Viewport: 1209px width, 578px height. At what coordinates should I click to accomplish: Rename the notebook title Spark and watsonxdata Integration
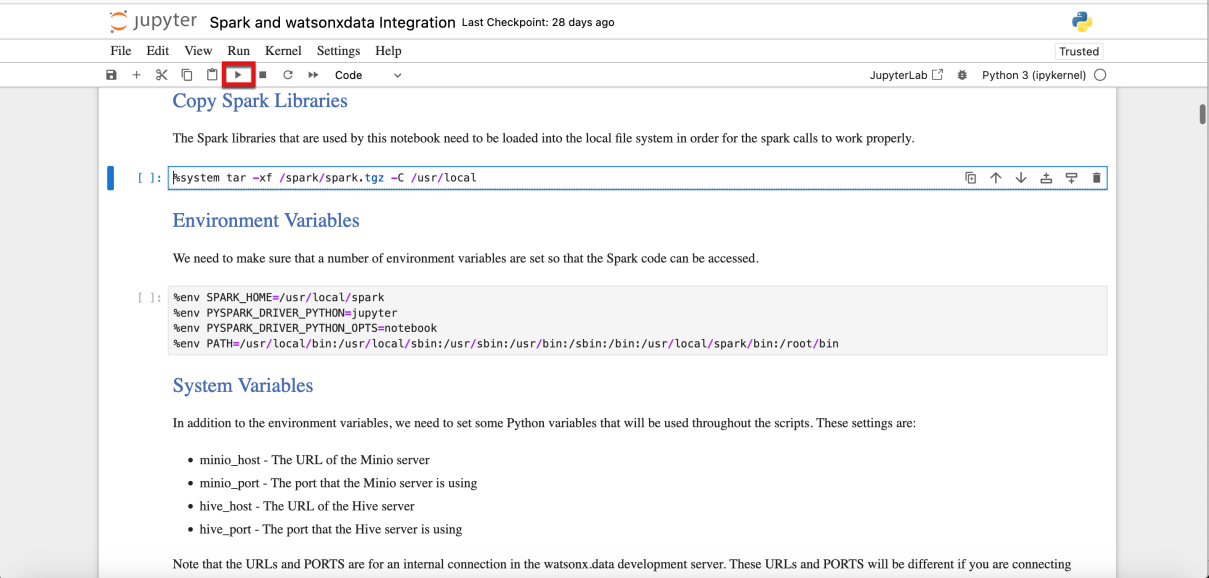pos(332,22)
